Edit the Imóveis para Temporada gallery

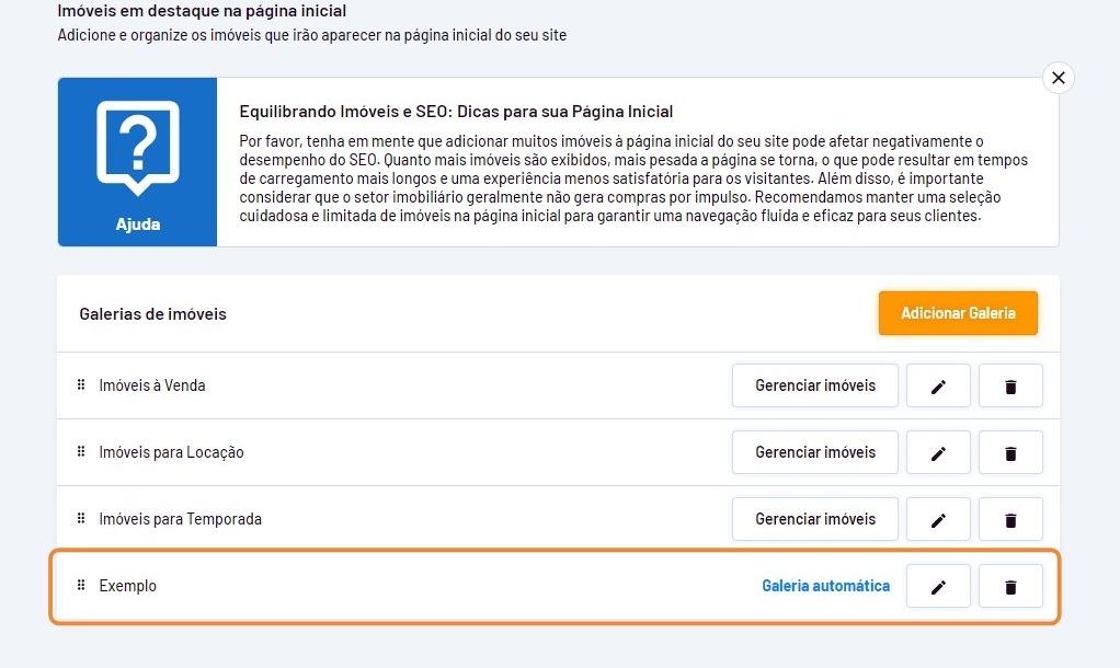tap(938, 520)
